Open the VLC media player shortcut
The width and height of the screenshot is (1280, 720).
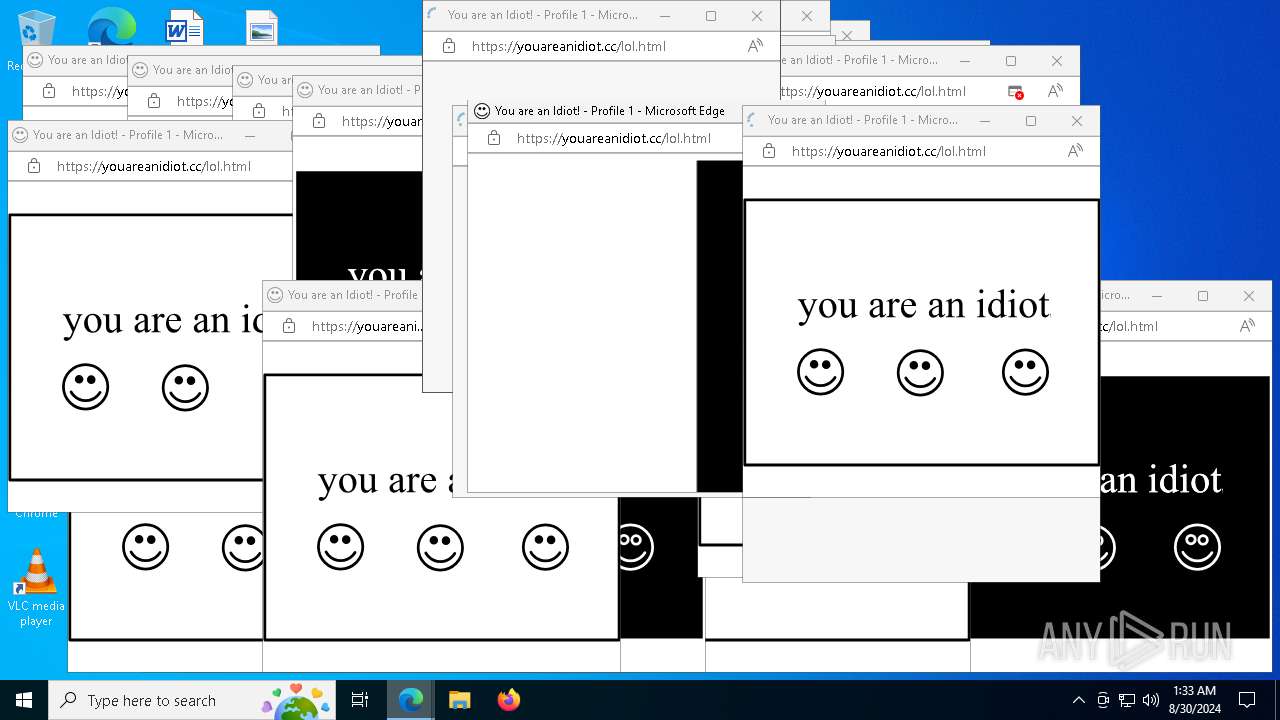36,588
